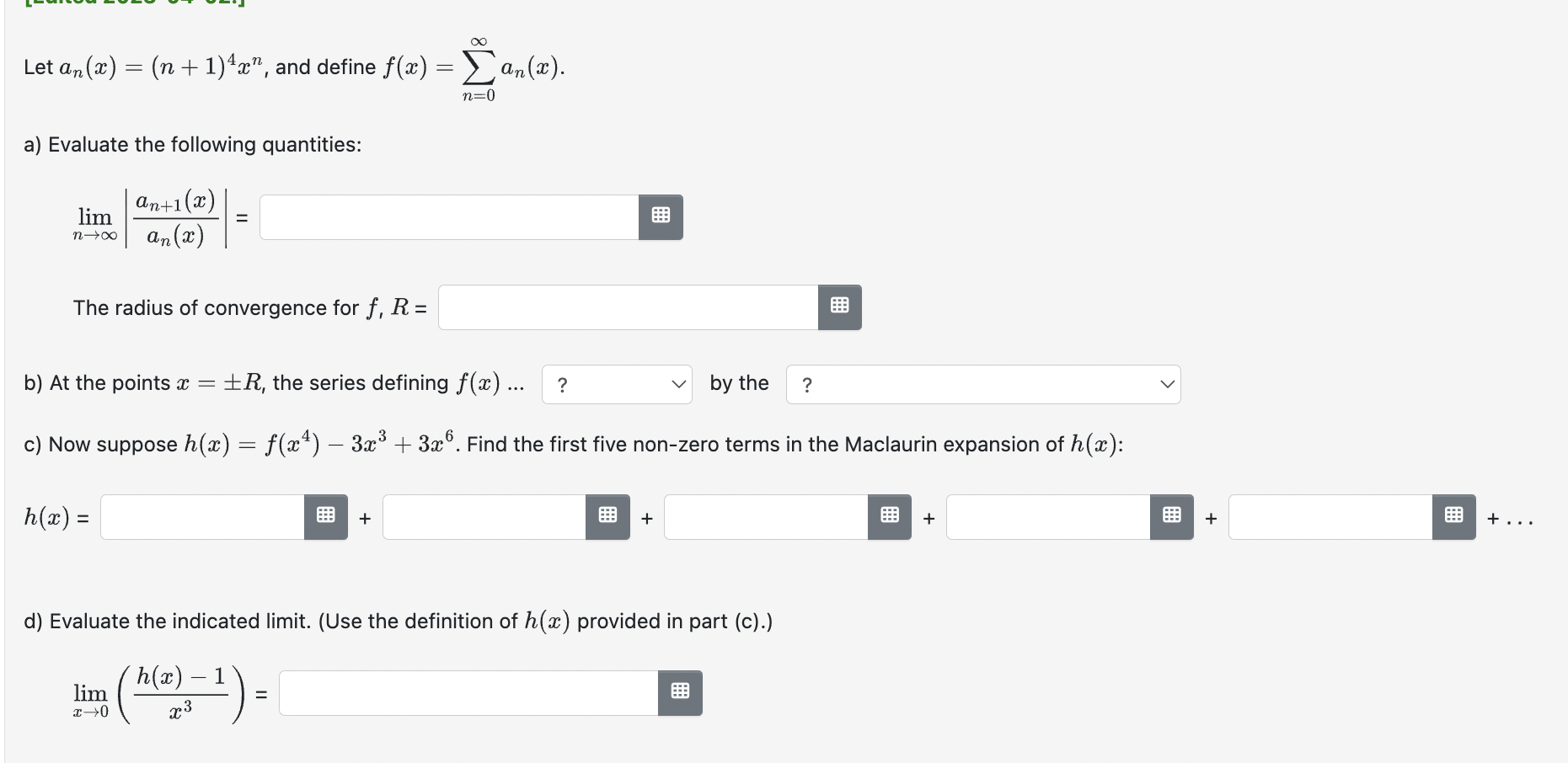Click the first term box for h(x)
Screen dimensions: 1568x763
coord(202,517)
